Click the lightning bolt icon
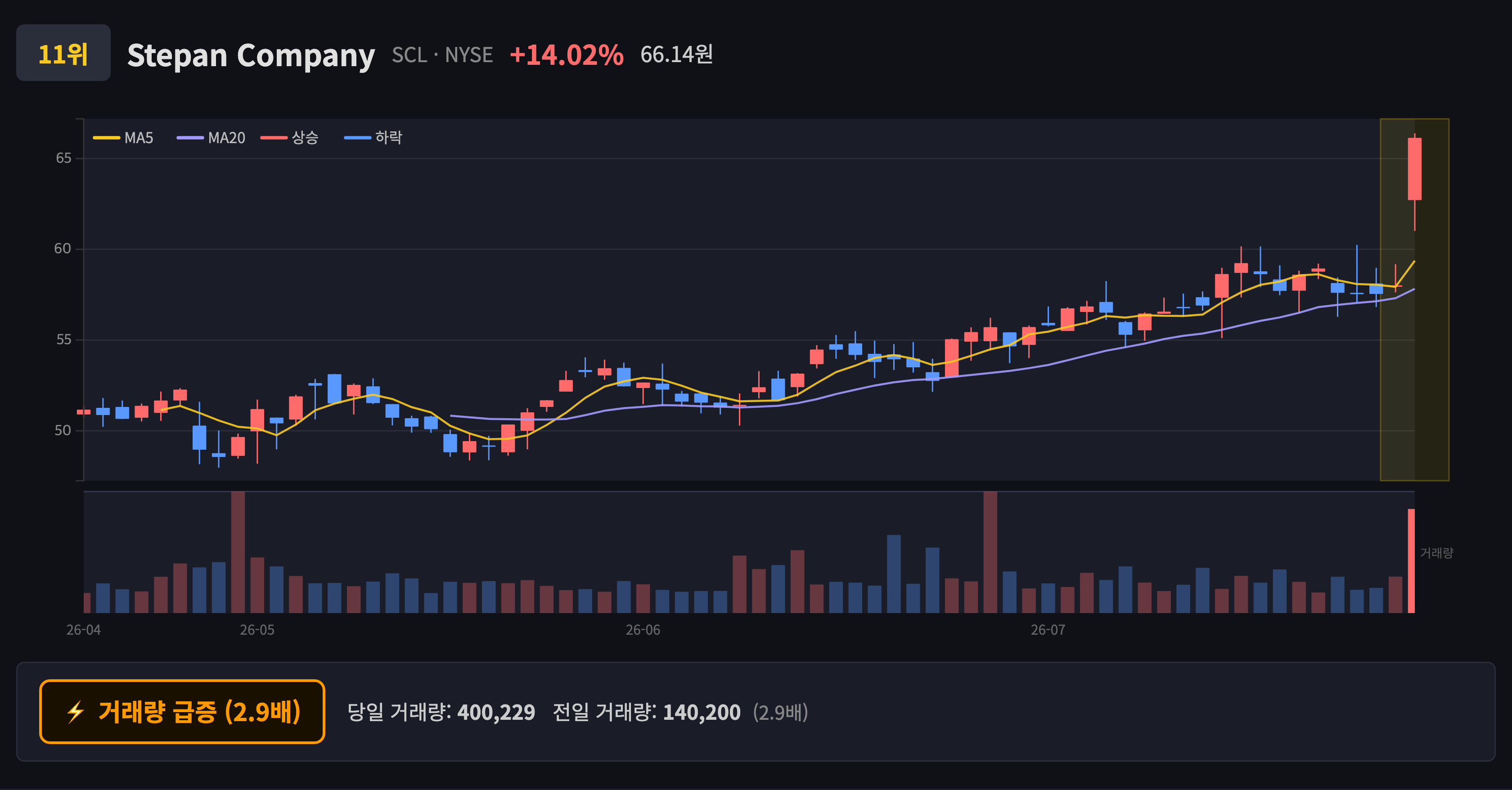 76,712
